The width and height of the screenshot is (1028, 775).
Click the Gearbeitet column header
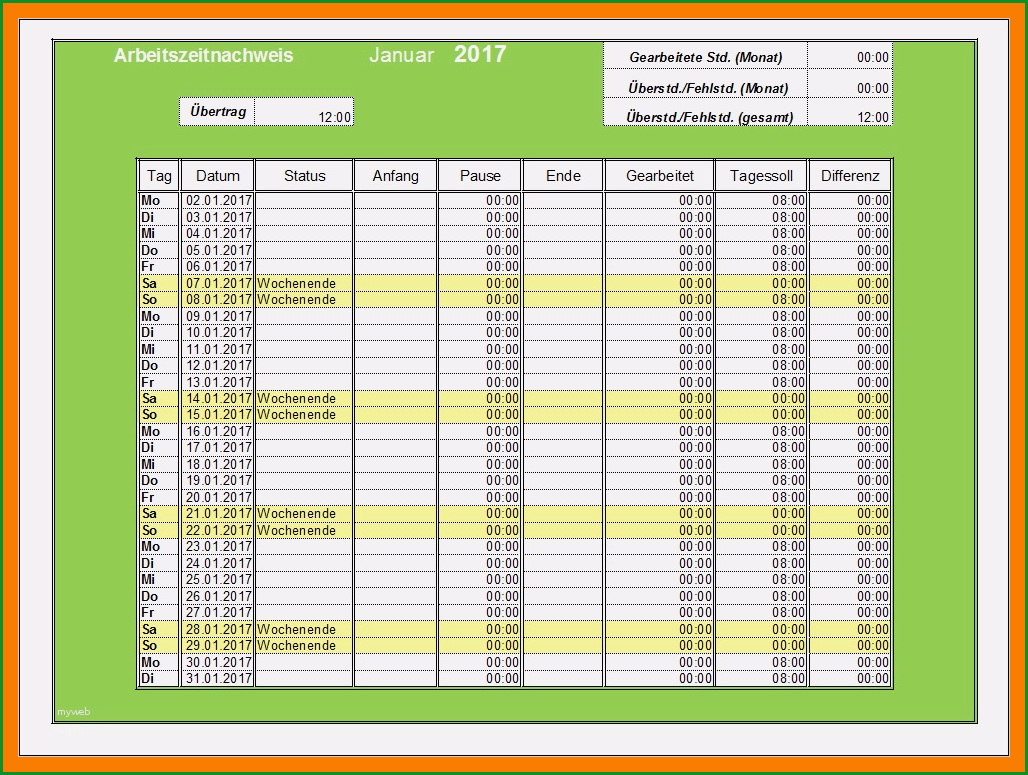[x=660, y=176]
